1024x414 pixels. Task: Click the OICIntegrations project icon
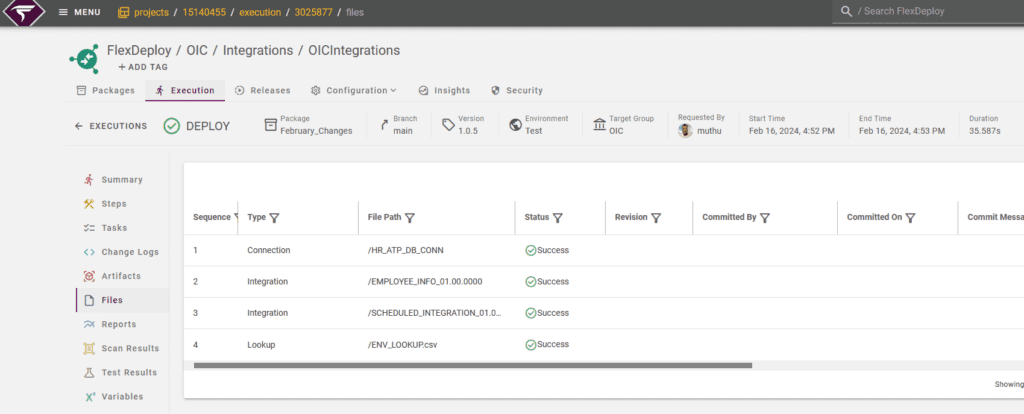click(x=84, y=59)
